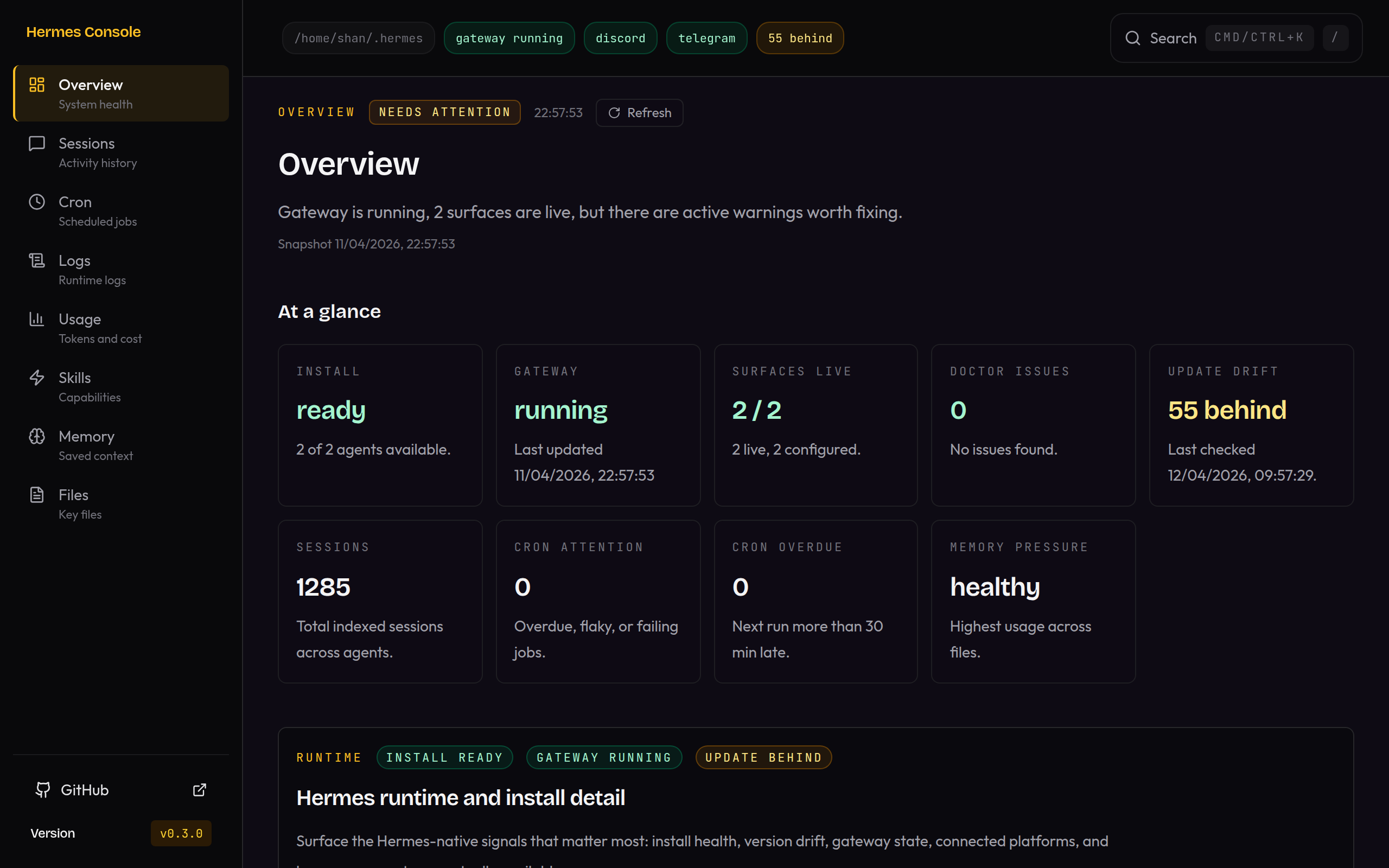Image resolution: width=1389 pixels, height=868 pixels.
Task: Select the Skills capabilities icon
Action: coord(36,377)
